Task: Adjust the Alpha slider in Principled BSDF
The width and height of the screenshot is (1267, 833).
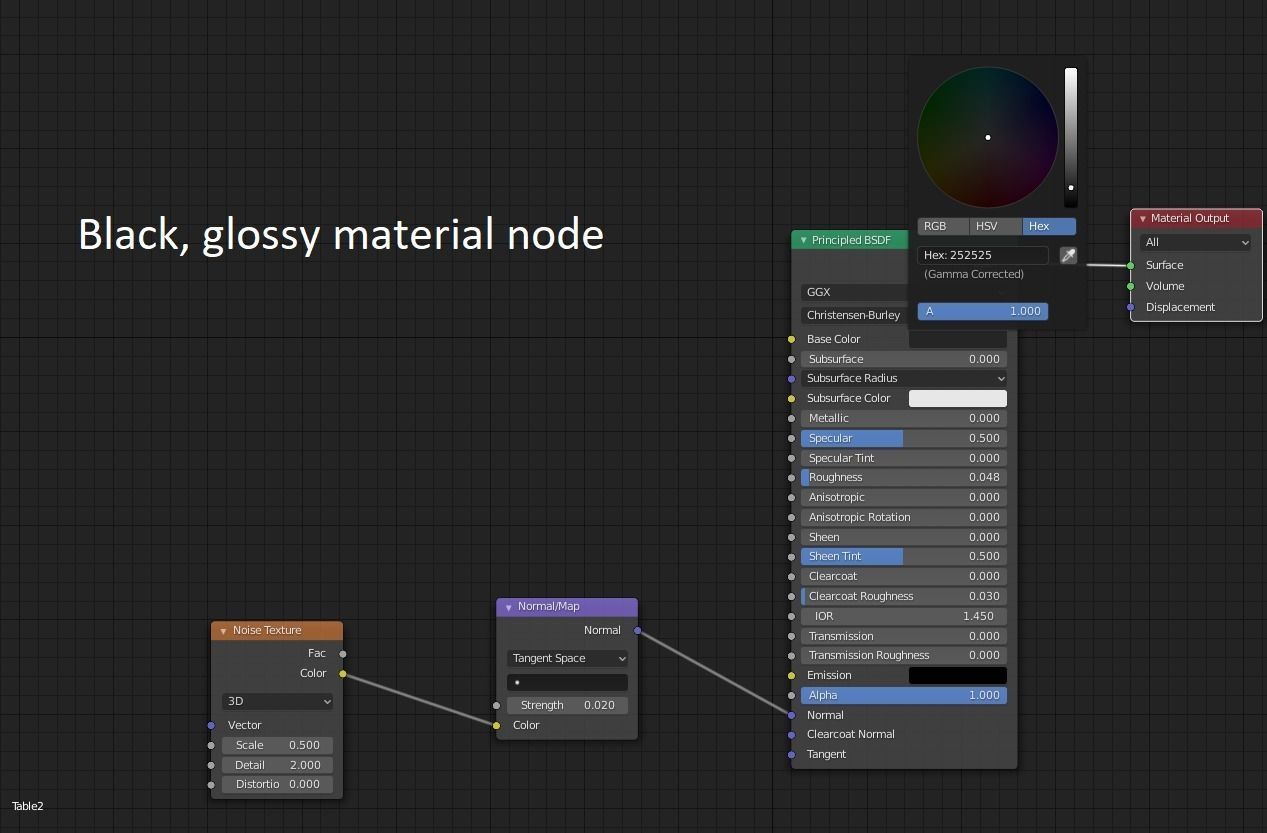Action: tap(904, 695)
